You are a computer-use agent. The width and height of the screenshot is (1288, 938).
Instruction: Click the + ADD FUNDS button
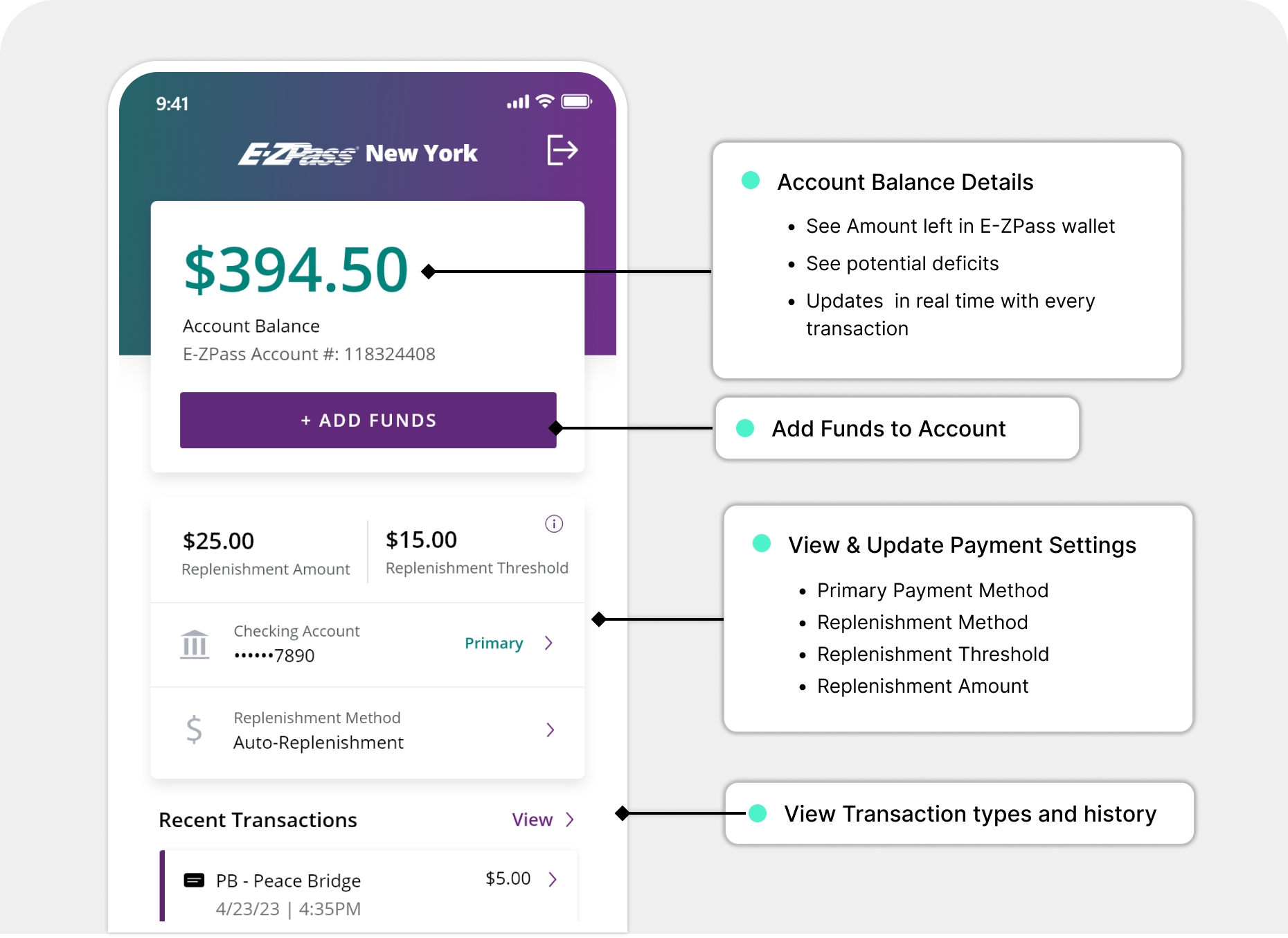click(368, 421)
